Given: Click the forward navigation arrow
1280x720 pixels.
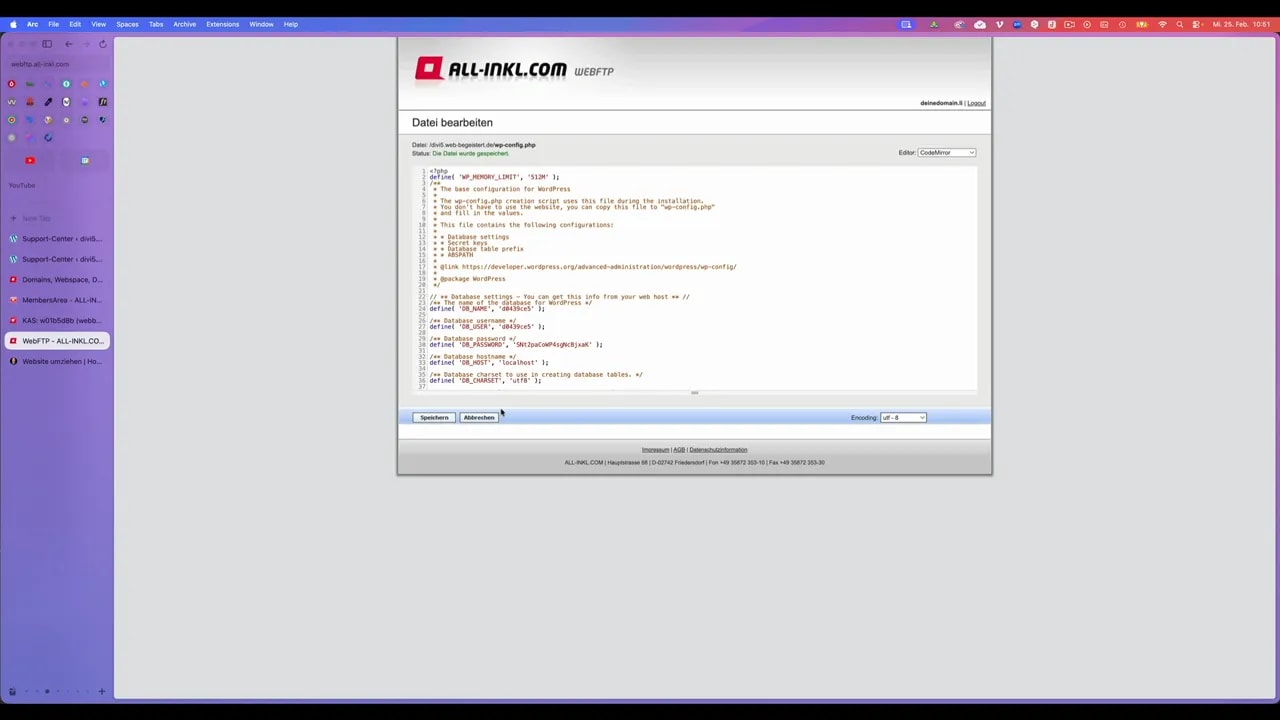Looking at the screenshot, I should click(x=87, y=44).
